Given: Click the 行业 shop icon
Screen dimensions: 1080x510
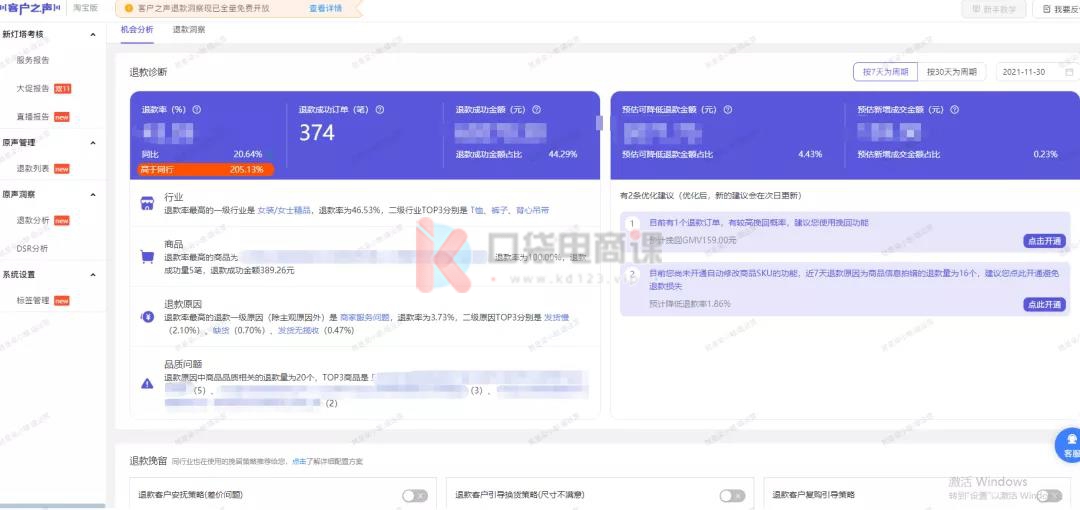Looking at the screenshot, I should tap(147, 203).
